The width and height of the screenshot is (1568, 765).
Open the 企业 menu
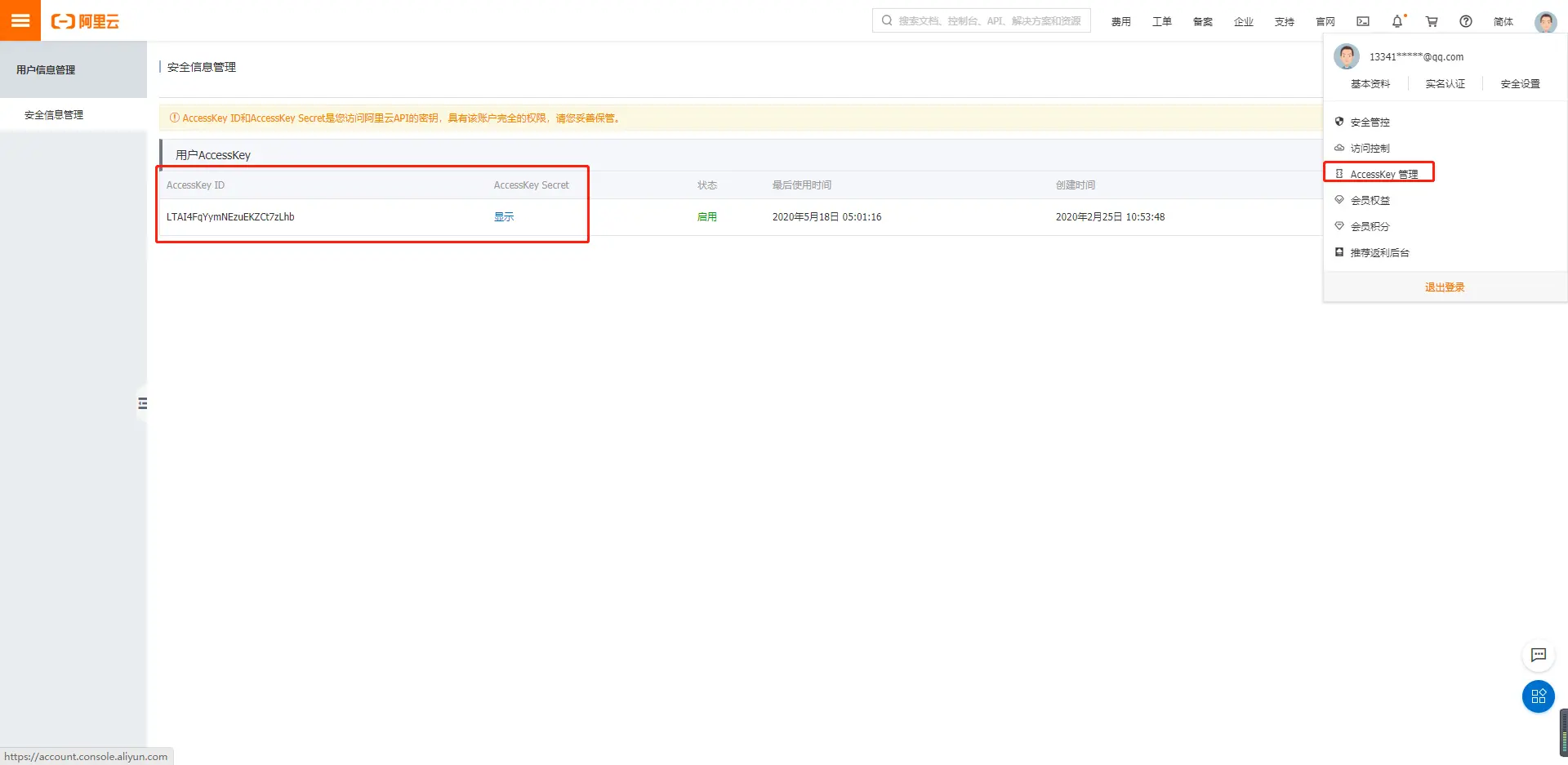(1244, 22)
